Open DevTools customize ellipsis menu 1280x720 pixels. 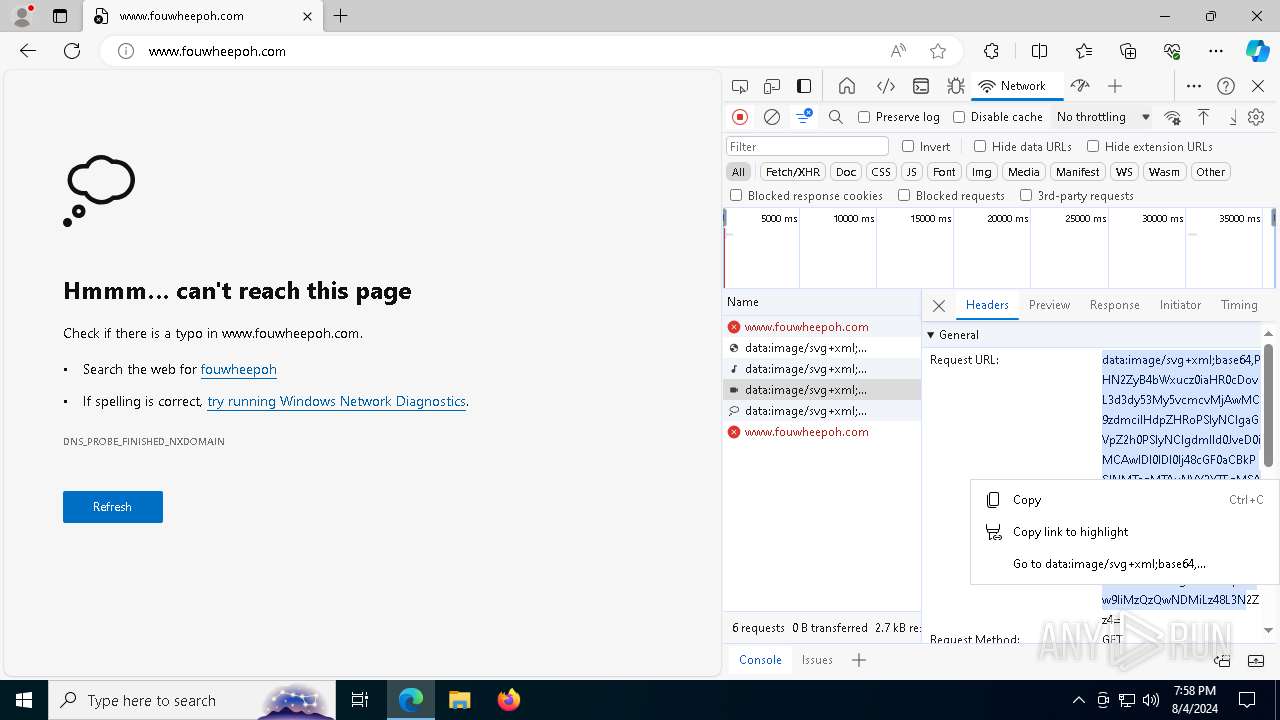click(x=1194, y=86)
